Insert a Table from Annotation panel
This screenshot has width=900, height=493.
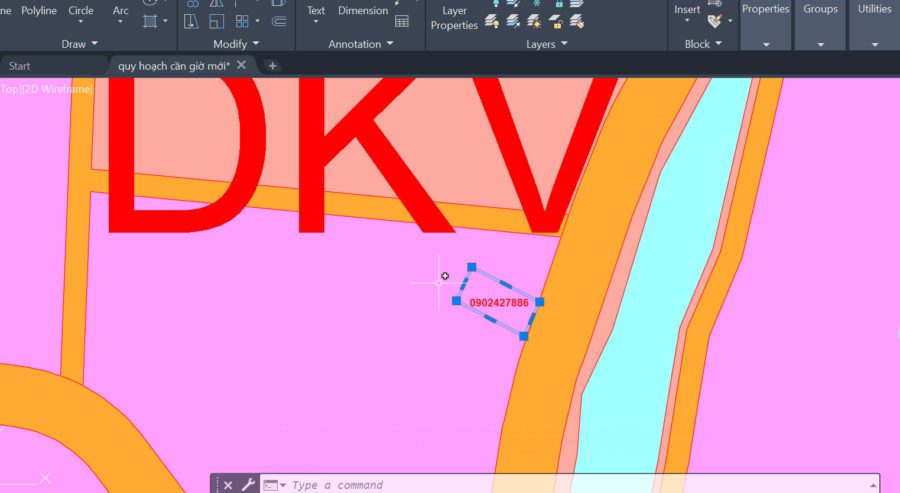[x=402, y=22]
